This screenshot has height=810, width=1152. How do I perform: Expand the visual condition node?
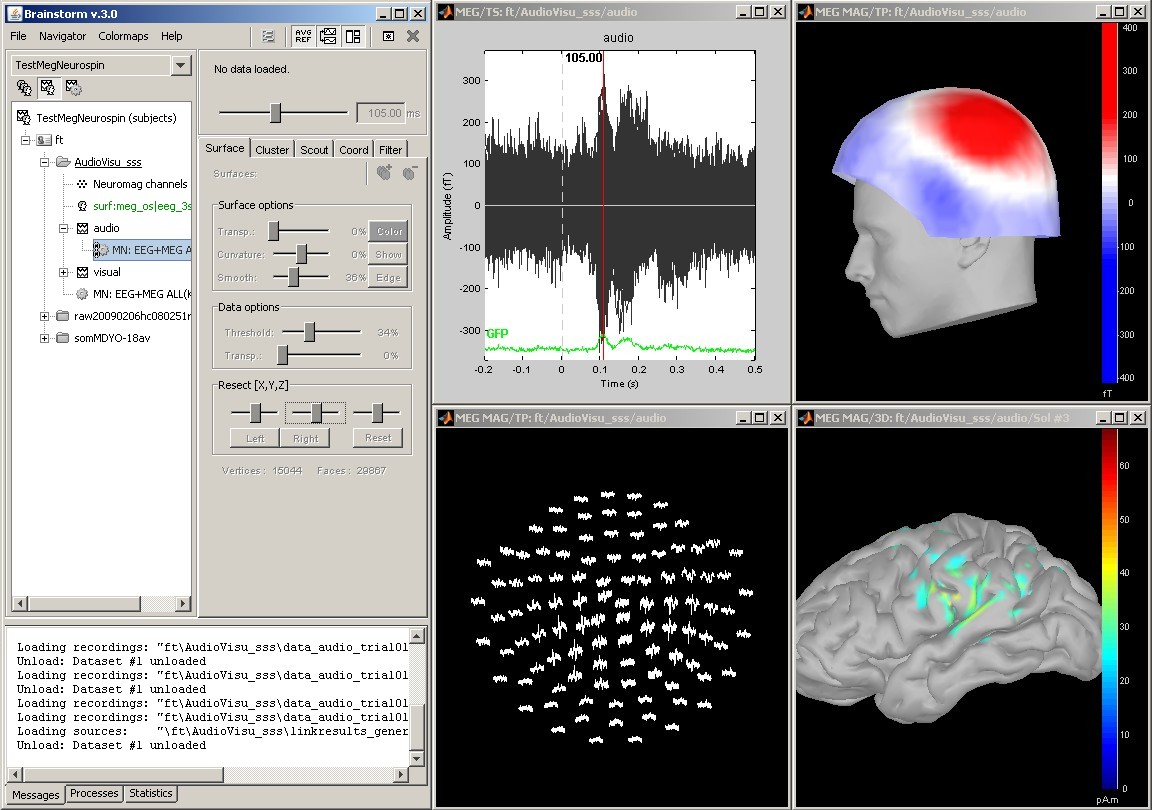point(64,272)
